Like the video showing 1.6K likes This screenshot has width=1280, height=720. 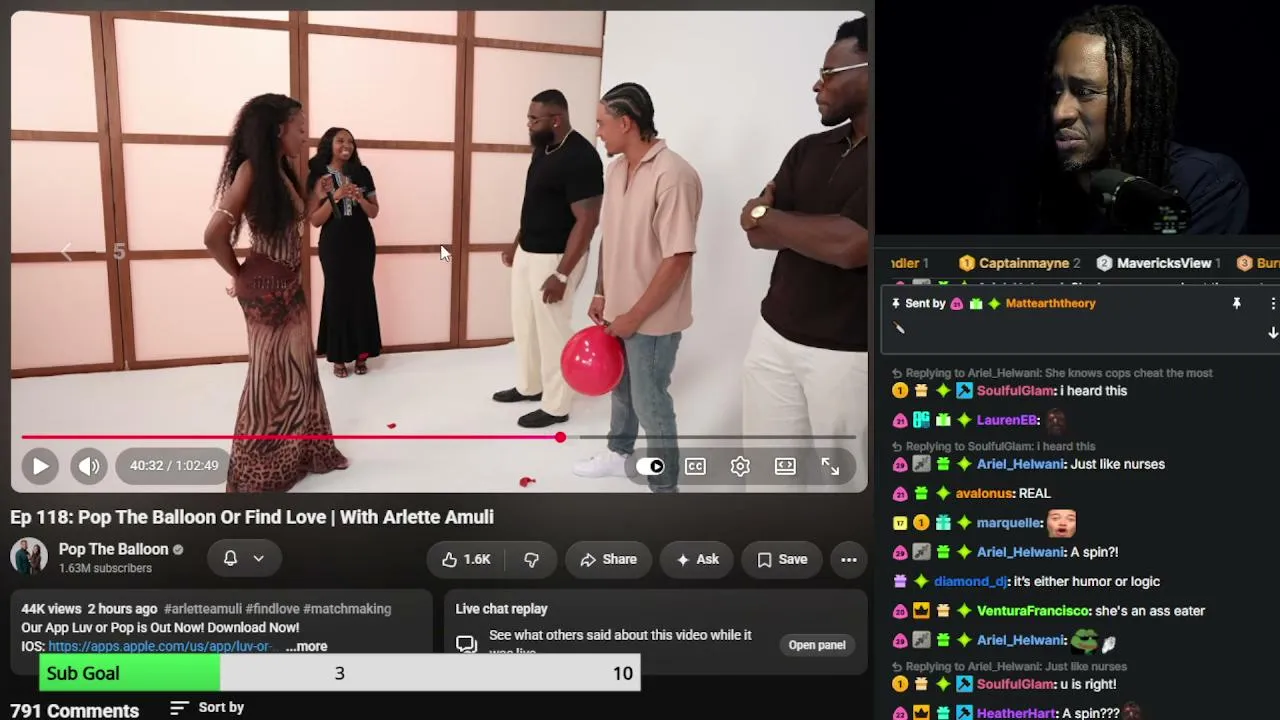(x=466, y=560)
